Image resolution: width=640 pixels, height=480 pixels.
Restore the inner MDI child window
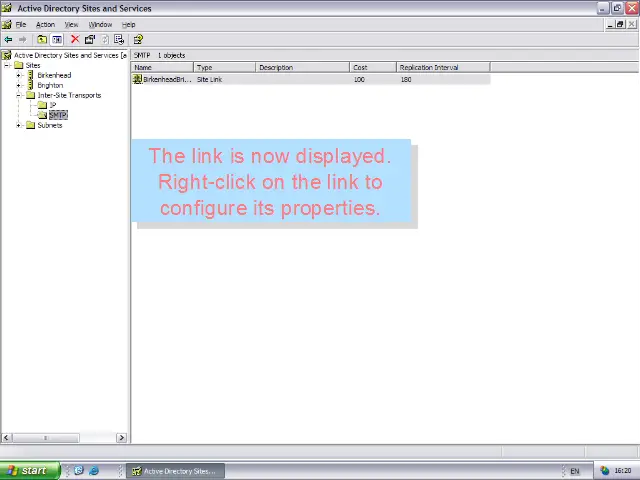[x=620, y=24]
